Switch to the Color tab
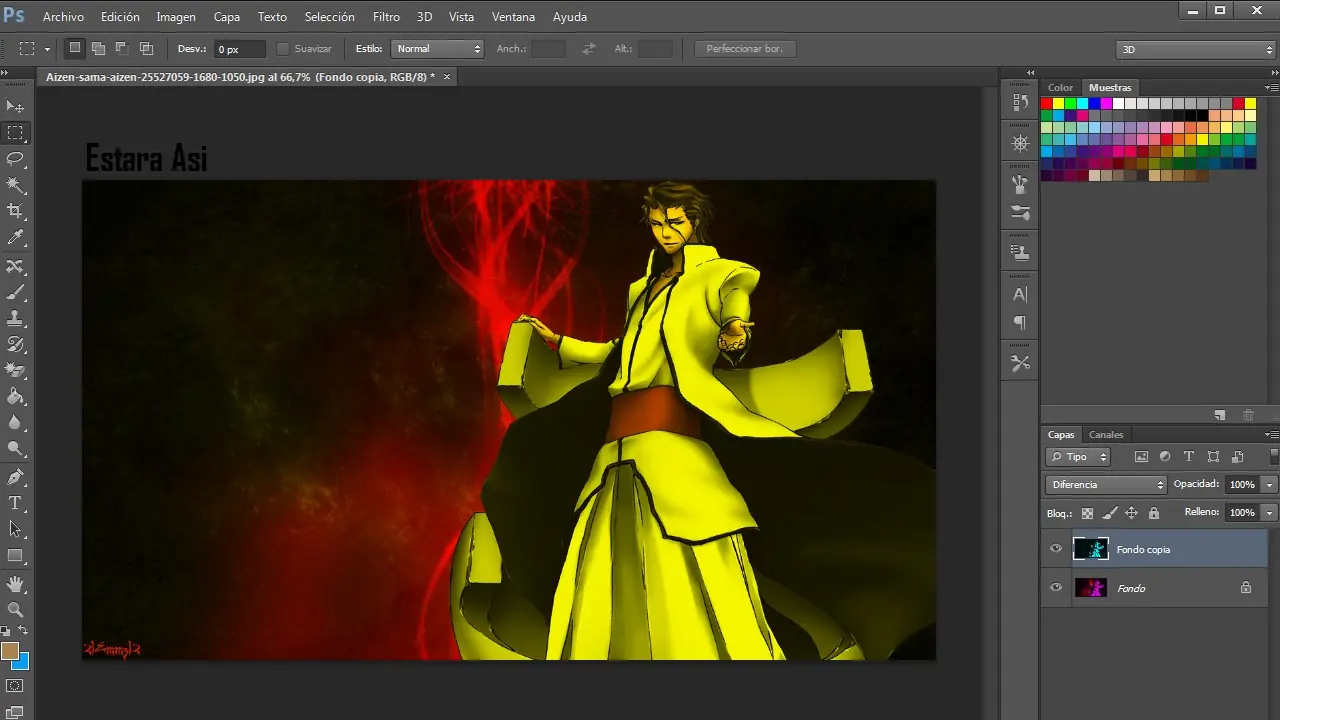The image size is (1324, 724). pyautogui.click(x=1060, y=88)
